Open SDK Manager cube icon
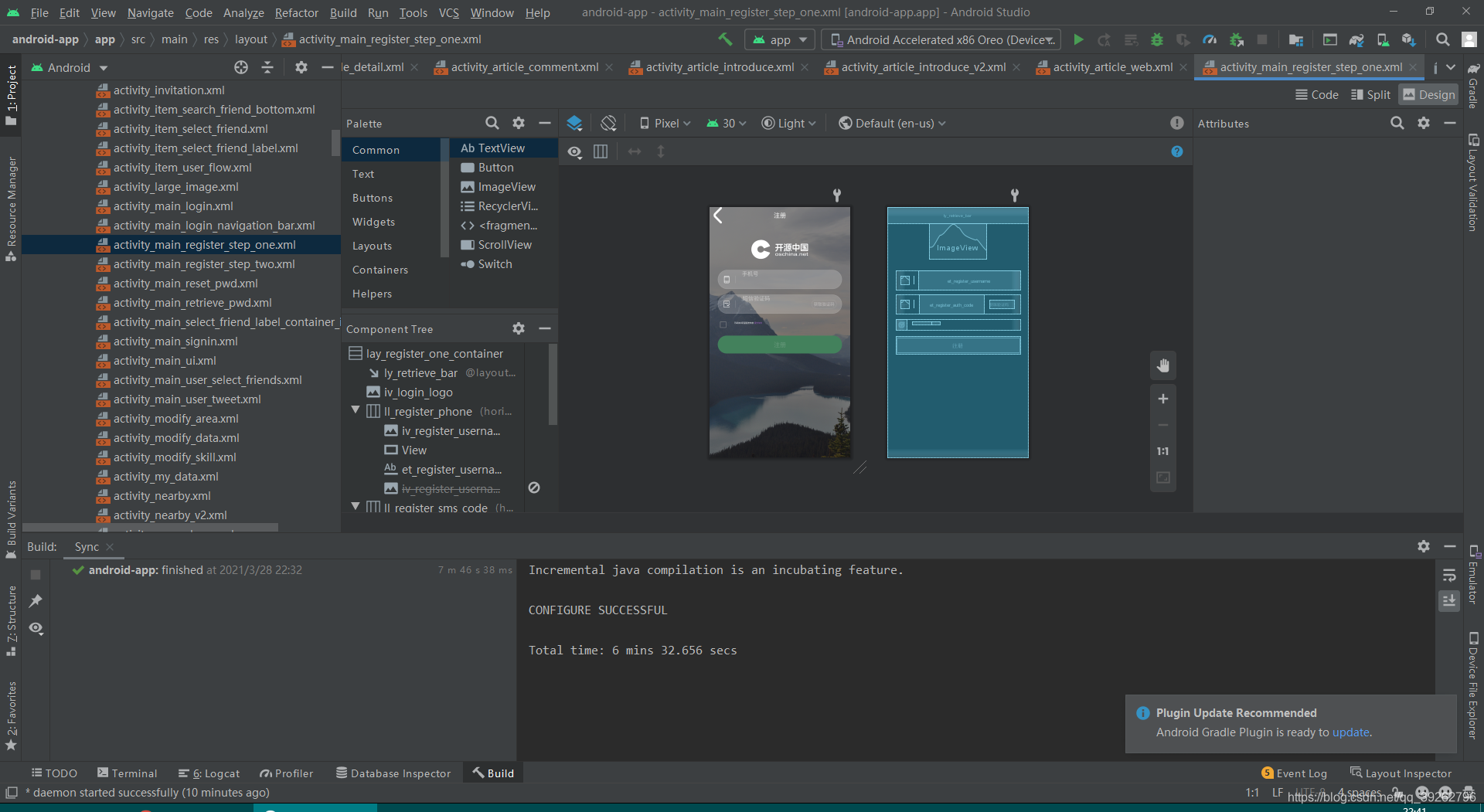 [x=1409, y=39]
